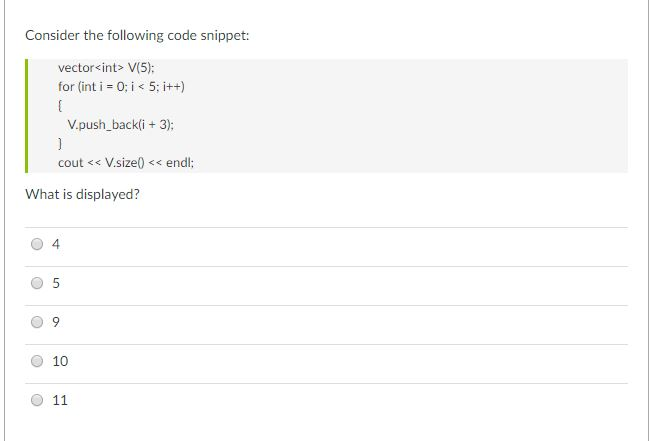Click the answer label text "5"
The width and height of the screenshot is (649, 441).
click(56, 283)
